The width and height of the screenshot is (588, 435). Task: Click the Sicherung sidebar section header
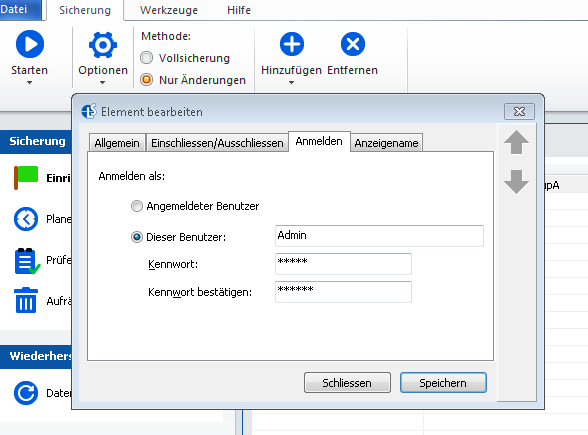36,141
